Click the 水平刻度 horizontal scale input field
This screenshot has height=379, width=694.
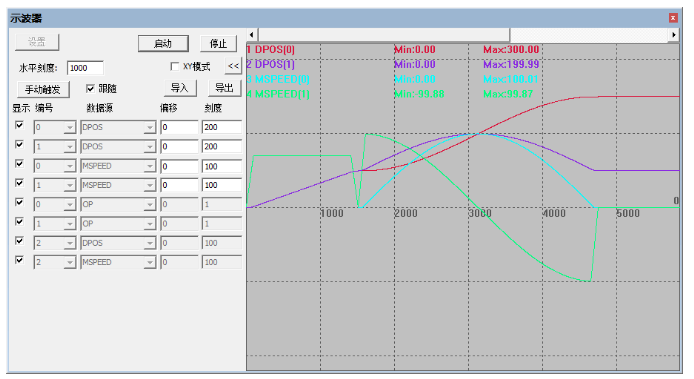point(85,68)
